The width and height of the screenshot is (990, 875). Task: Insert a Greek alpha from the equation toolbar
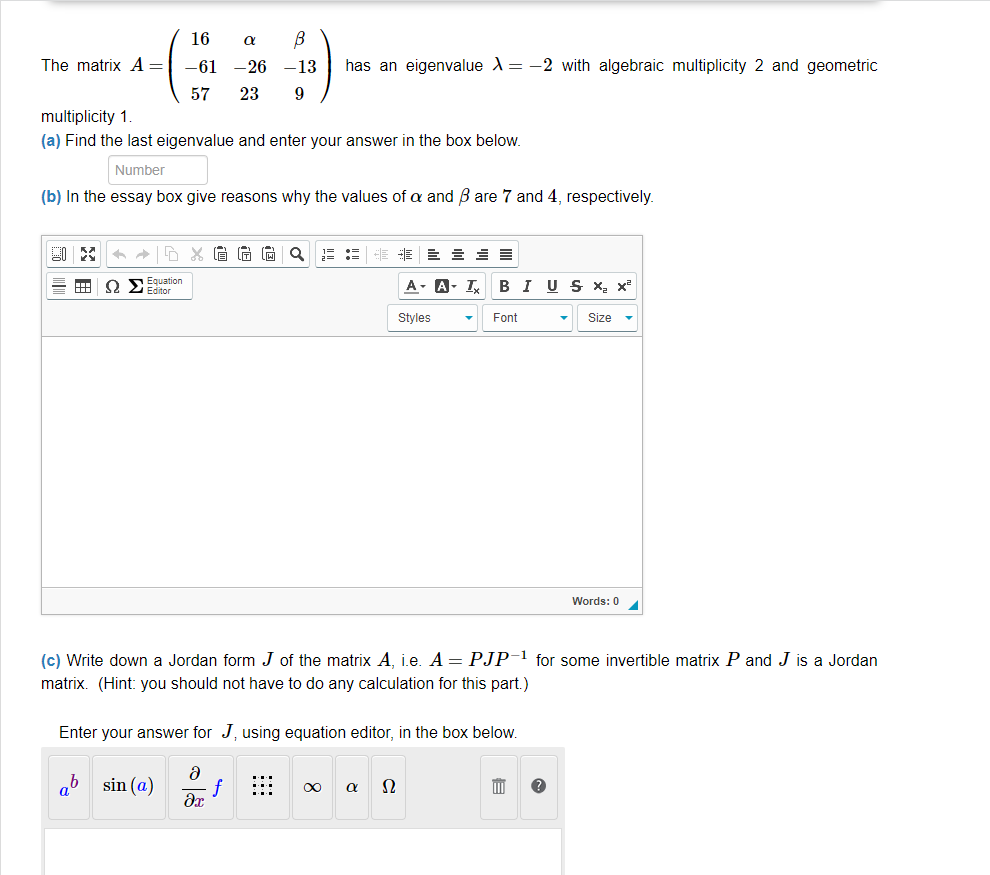pyautogui.click(x=351, y=787)
